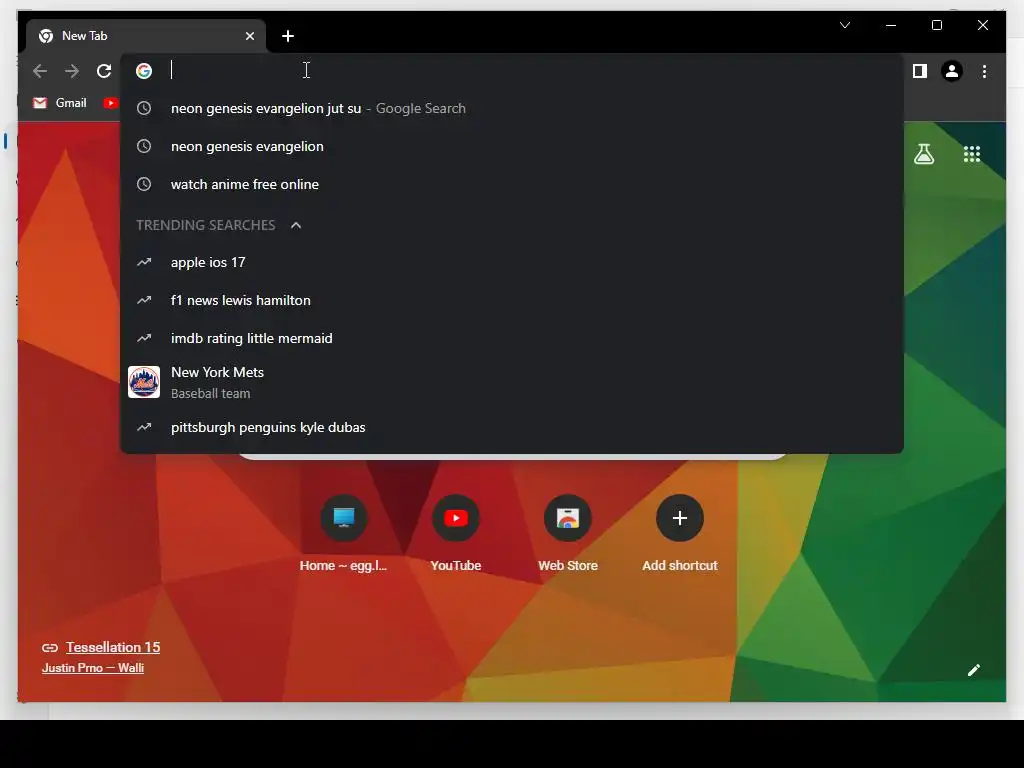
Task: Click the New York Mets logo
Action: (x=144, y=382)
